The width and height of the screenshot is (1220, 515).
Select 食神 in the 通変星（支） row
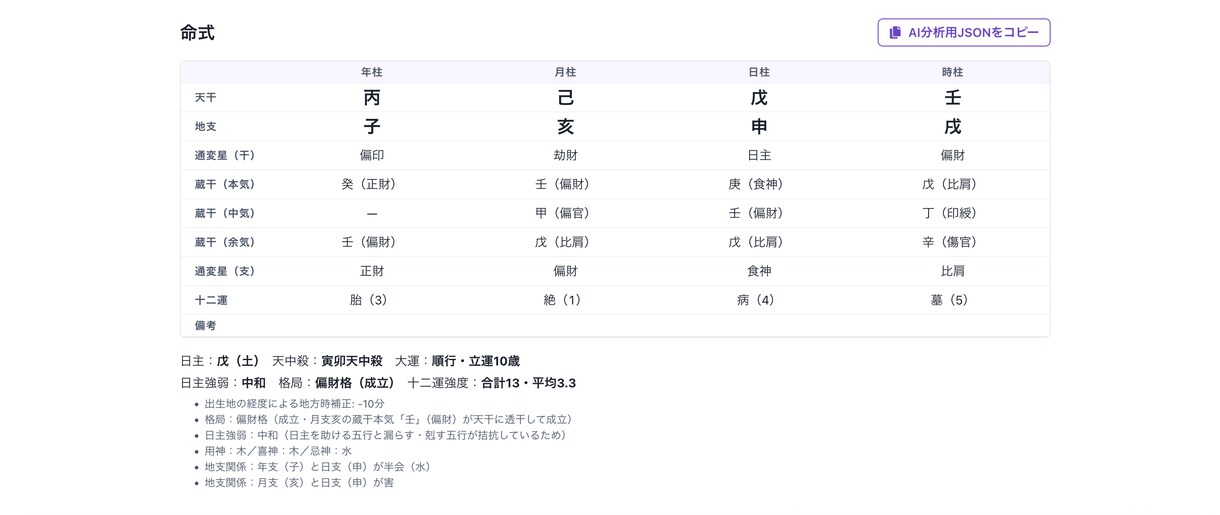[759, 272]
